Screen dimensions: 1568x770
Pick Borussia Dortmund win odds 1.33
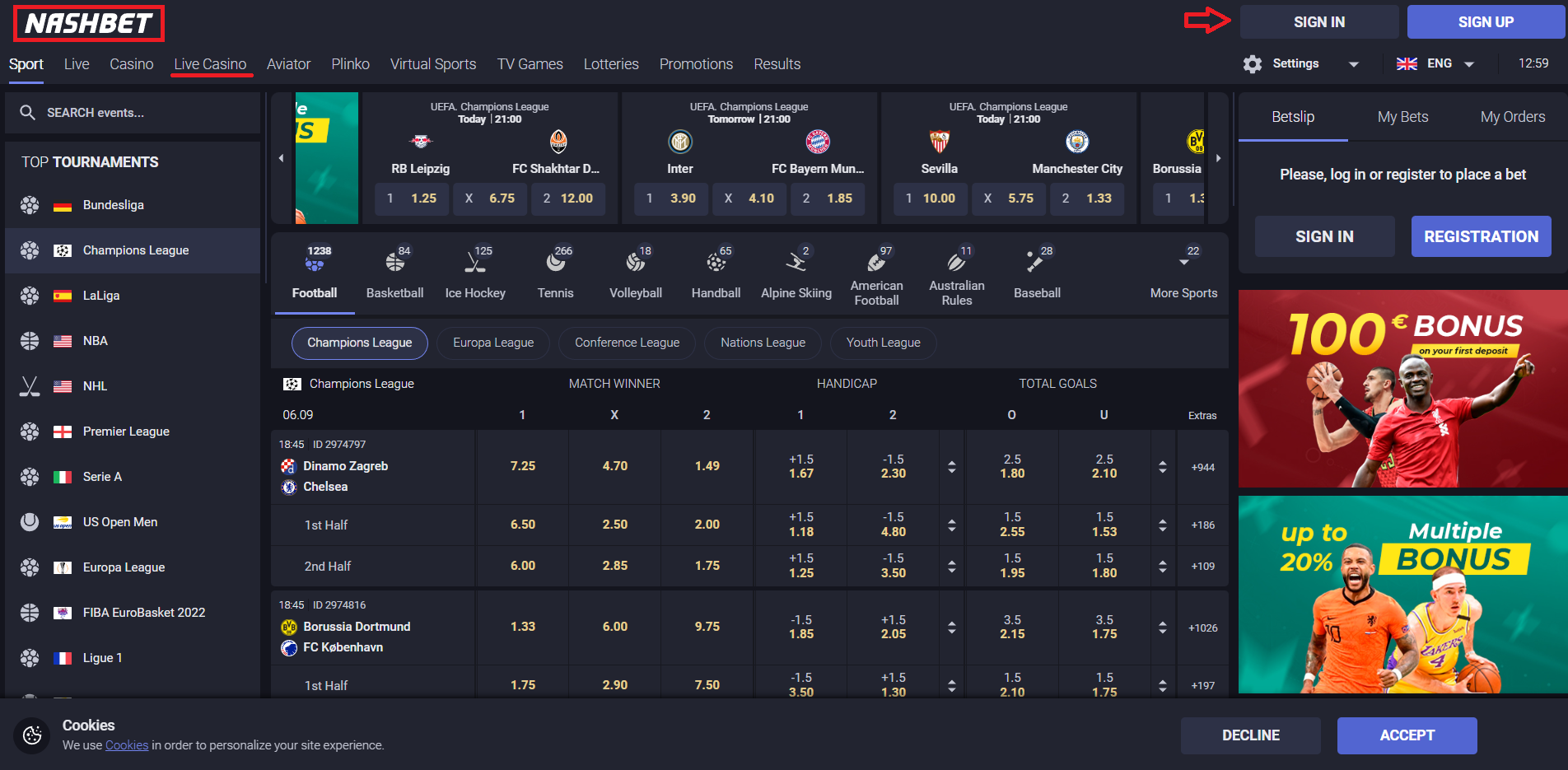click(x=522, y=627)
